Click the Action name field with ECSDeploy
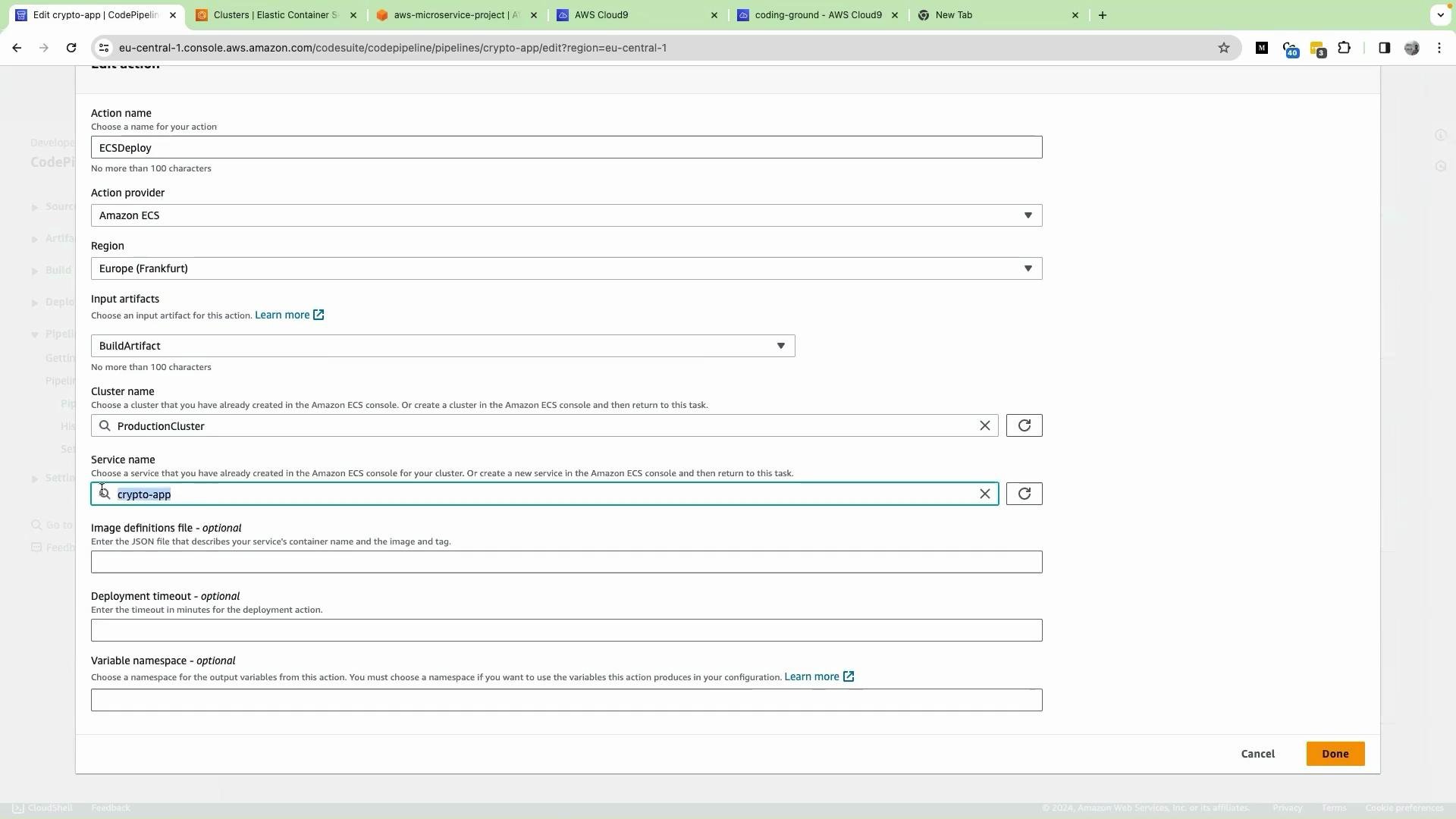Viewport: 1456px width, 819px height. coord(566,147)
